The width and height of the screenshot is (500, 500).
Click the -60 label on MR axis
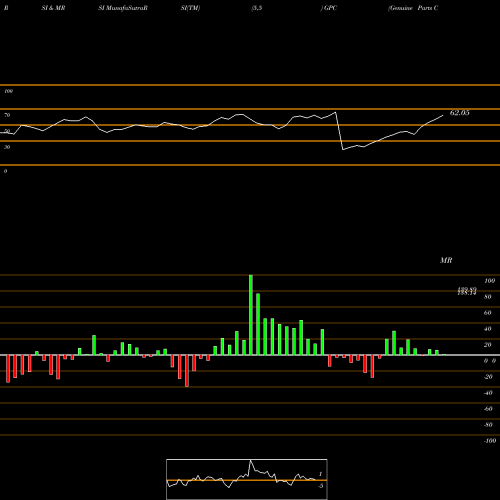click(x=488, y=409)
